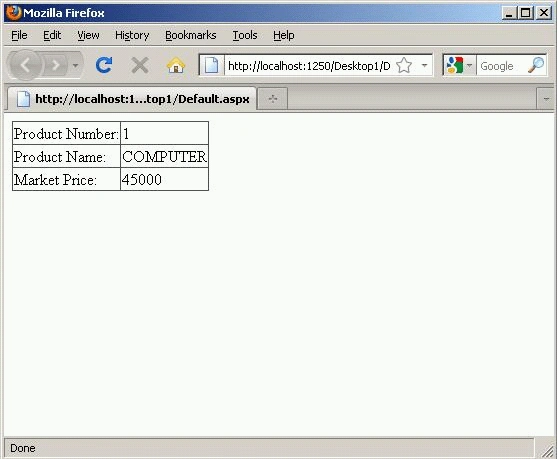Click the 'Product Name:' cell
557x459 pixels.
pyautogui.click(x=66, y=157)
